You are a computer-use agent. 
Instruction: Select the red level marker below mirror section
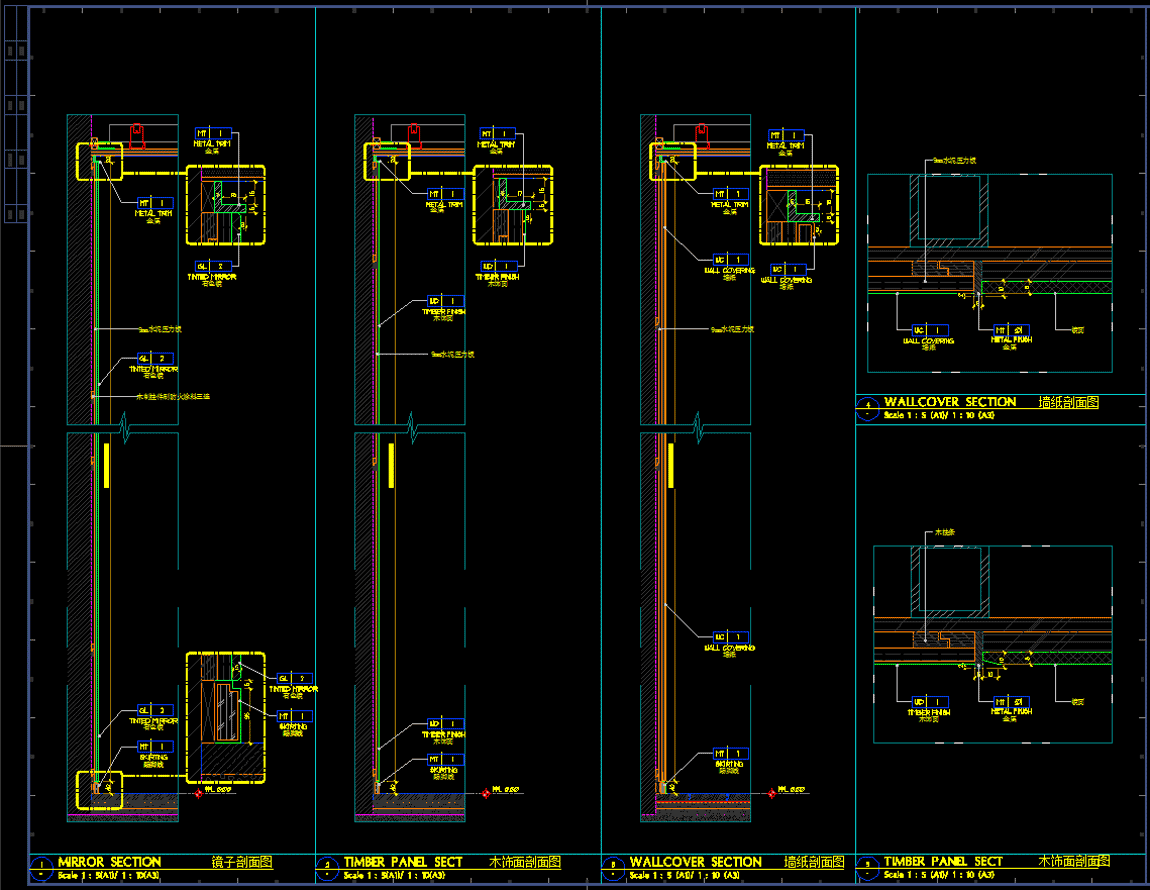[197, 792]
